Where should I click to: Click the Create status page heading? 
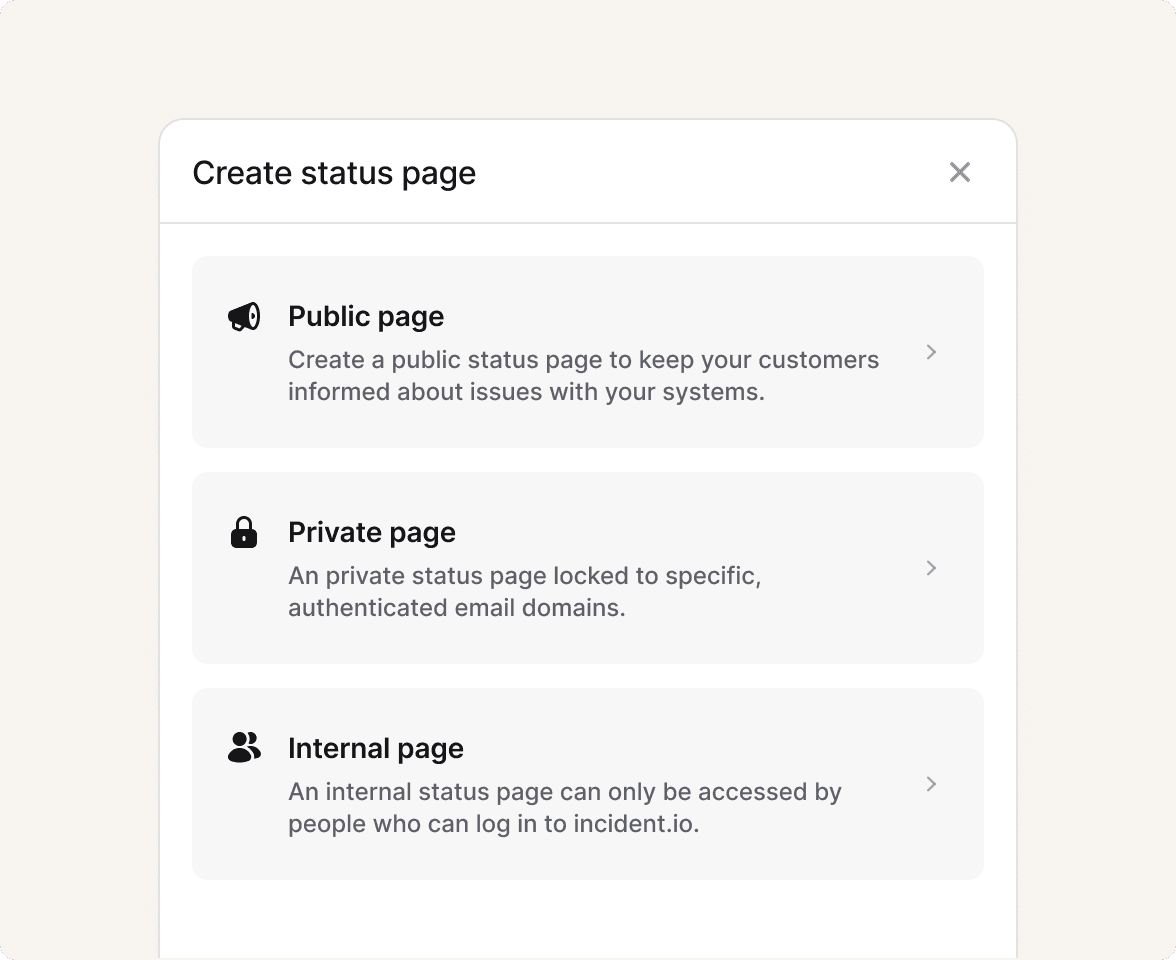coord(335,172)
